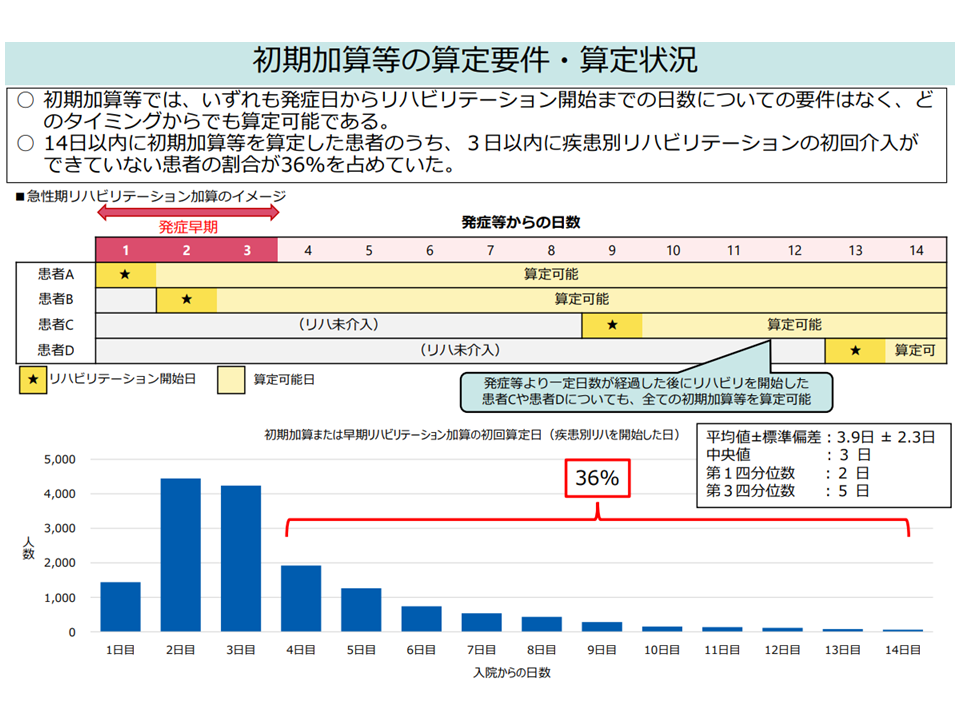Click the tallest bar for 2日目

[181, 555]
